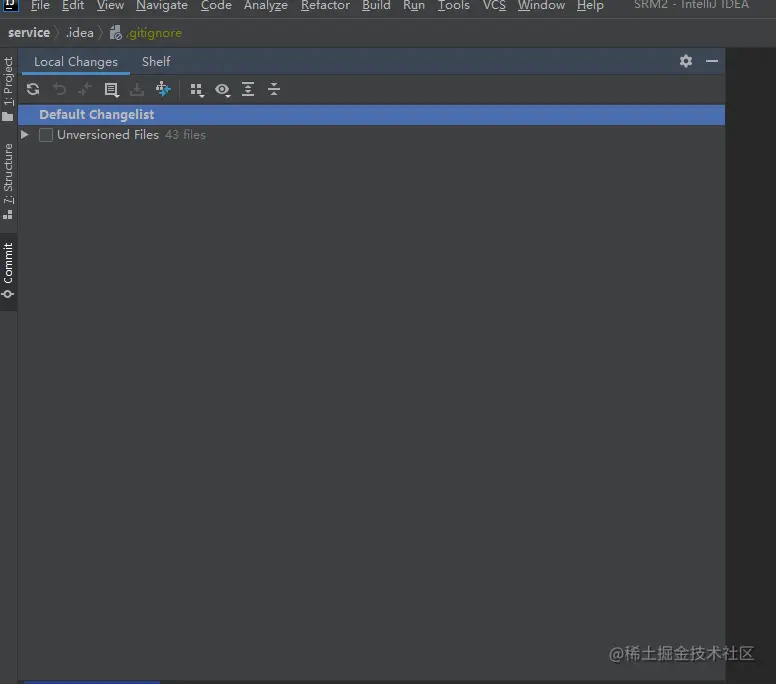Open the Window menu

[x=541, y=5]
